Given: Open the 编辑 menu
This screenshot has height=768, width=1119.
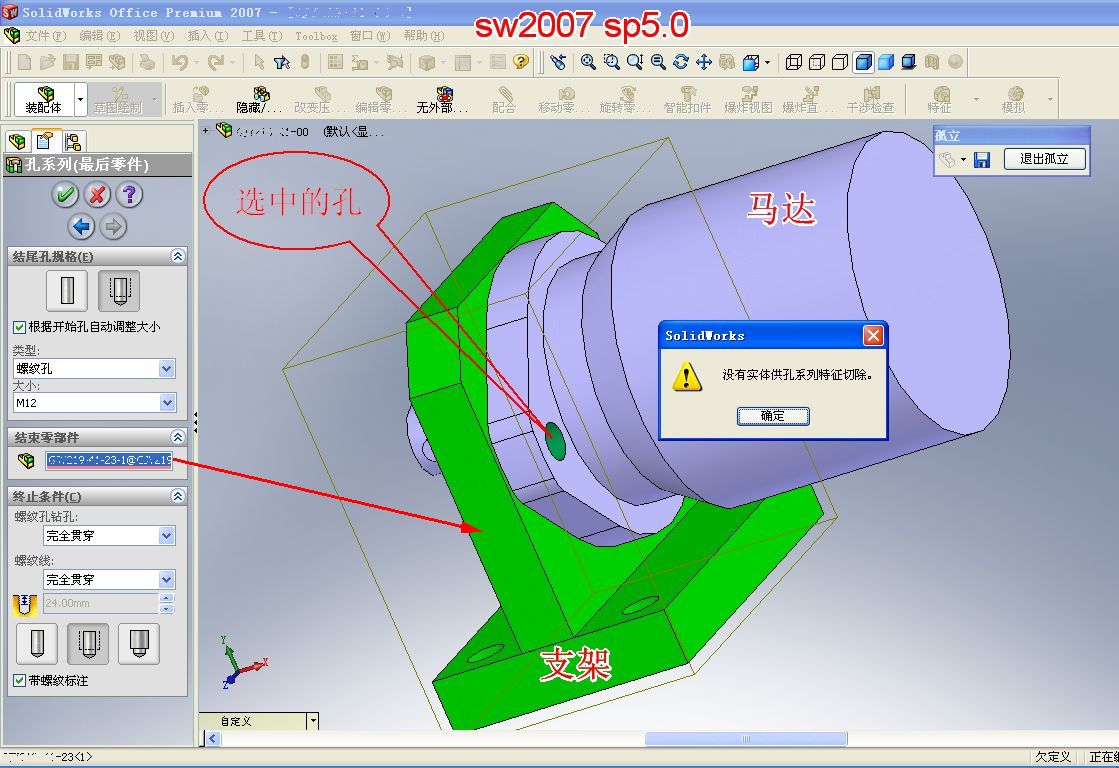Looking at the screenshot, I should coord(99,35).
